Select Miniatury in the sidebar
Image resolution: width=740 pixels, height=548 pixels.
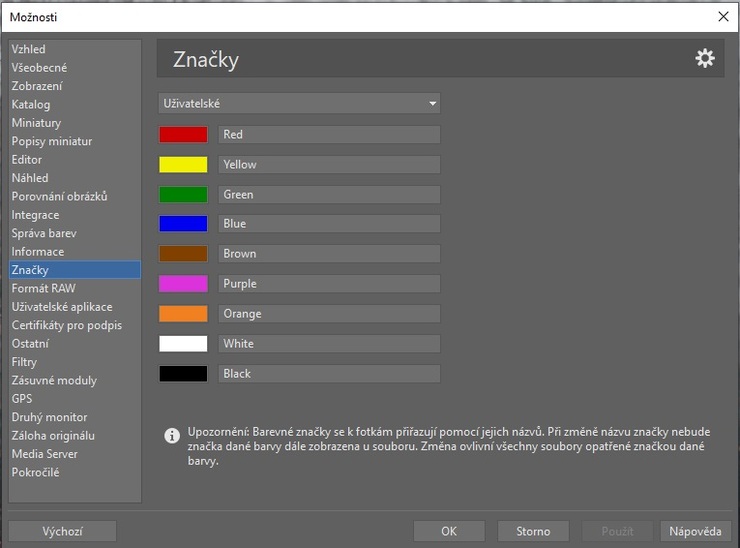point(75,123)
